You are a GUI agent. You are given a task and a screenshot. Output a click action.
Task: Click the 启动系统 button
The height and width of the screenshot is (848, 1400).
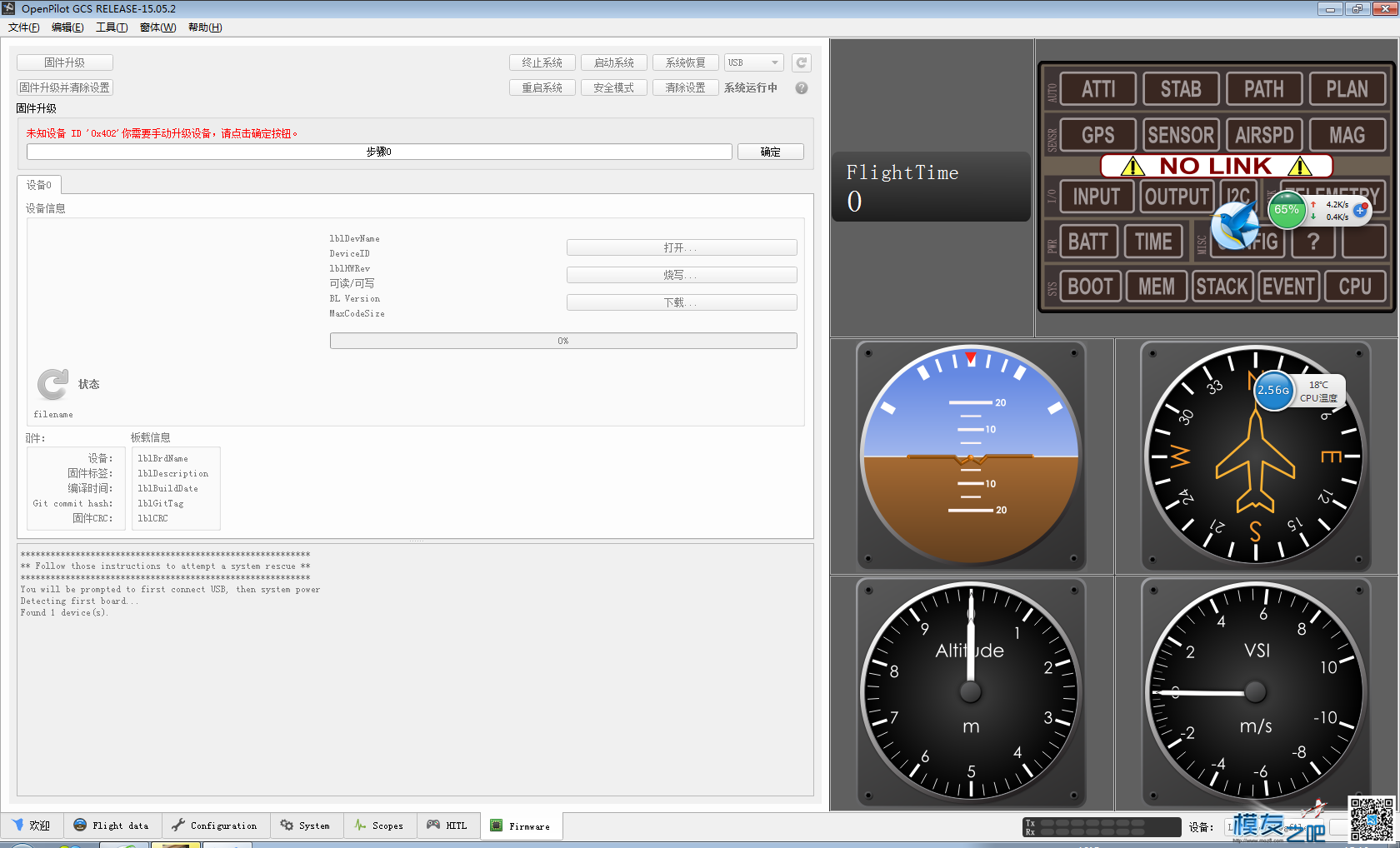click(x=614, y=62)
